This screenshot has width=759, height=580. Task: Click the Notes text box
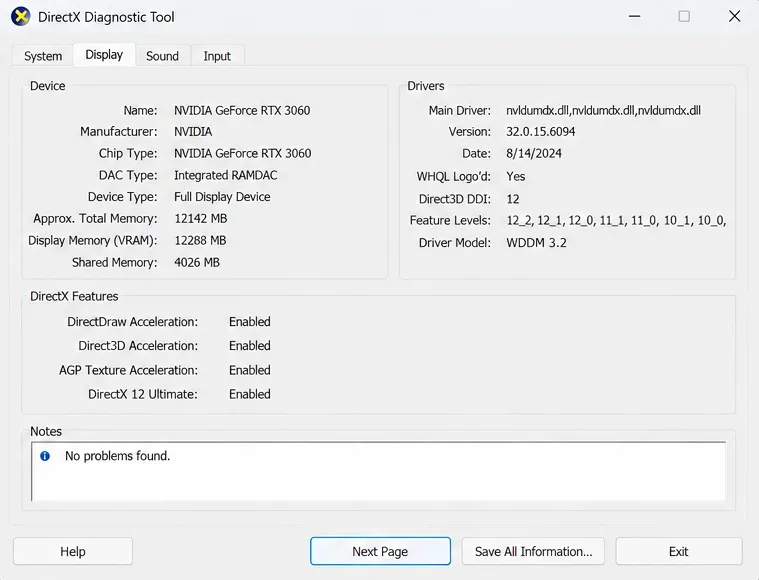click(379, 471)
